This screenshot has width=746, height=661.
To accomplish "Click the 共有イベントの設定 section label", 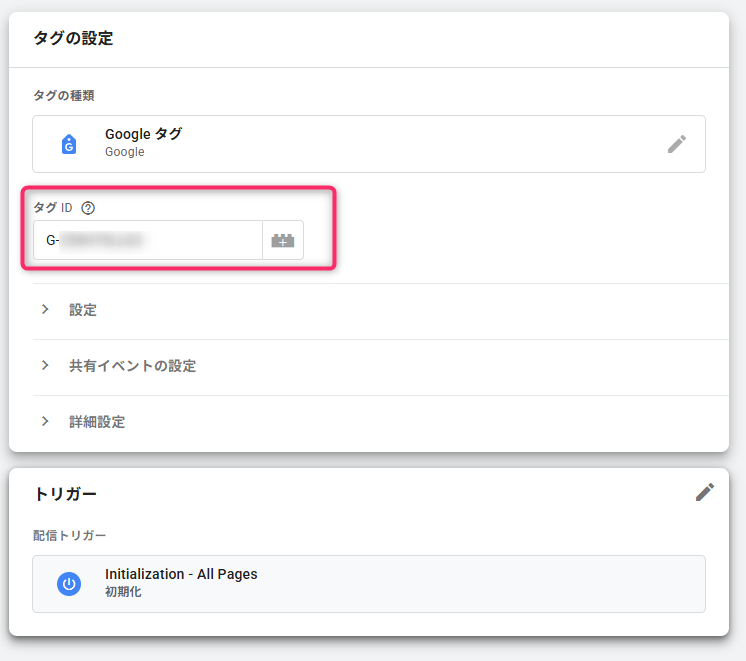I will click(x=132, y=366).
